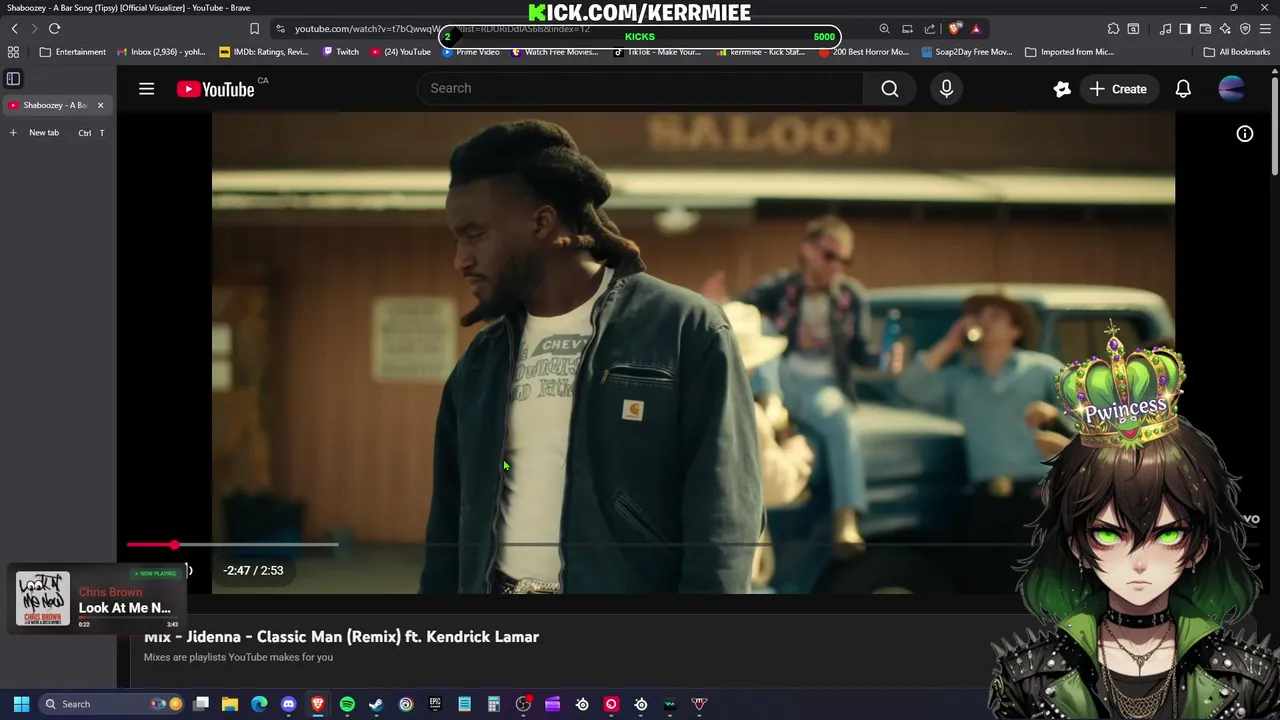
Task: Open Task View on taskbar
Action: point(201,704)
